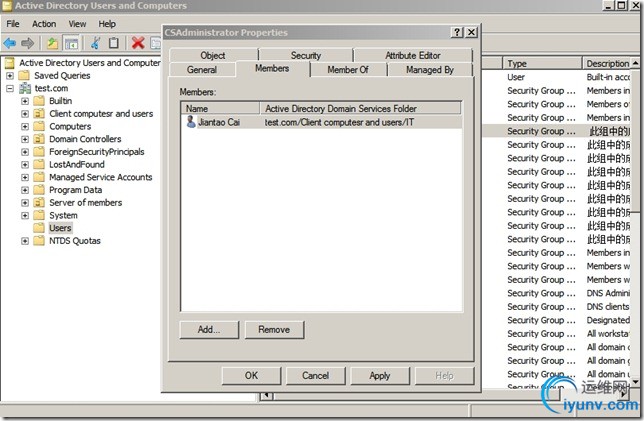Switch to the General tab

point(202,70)
